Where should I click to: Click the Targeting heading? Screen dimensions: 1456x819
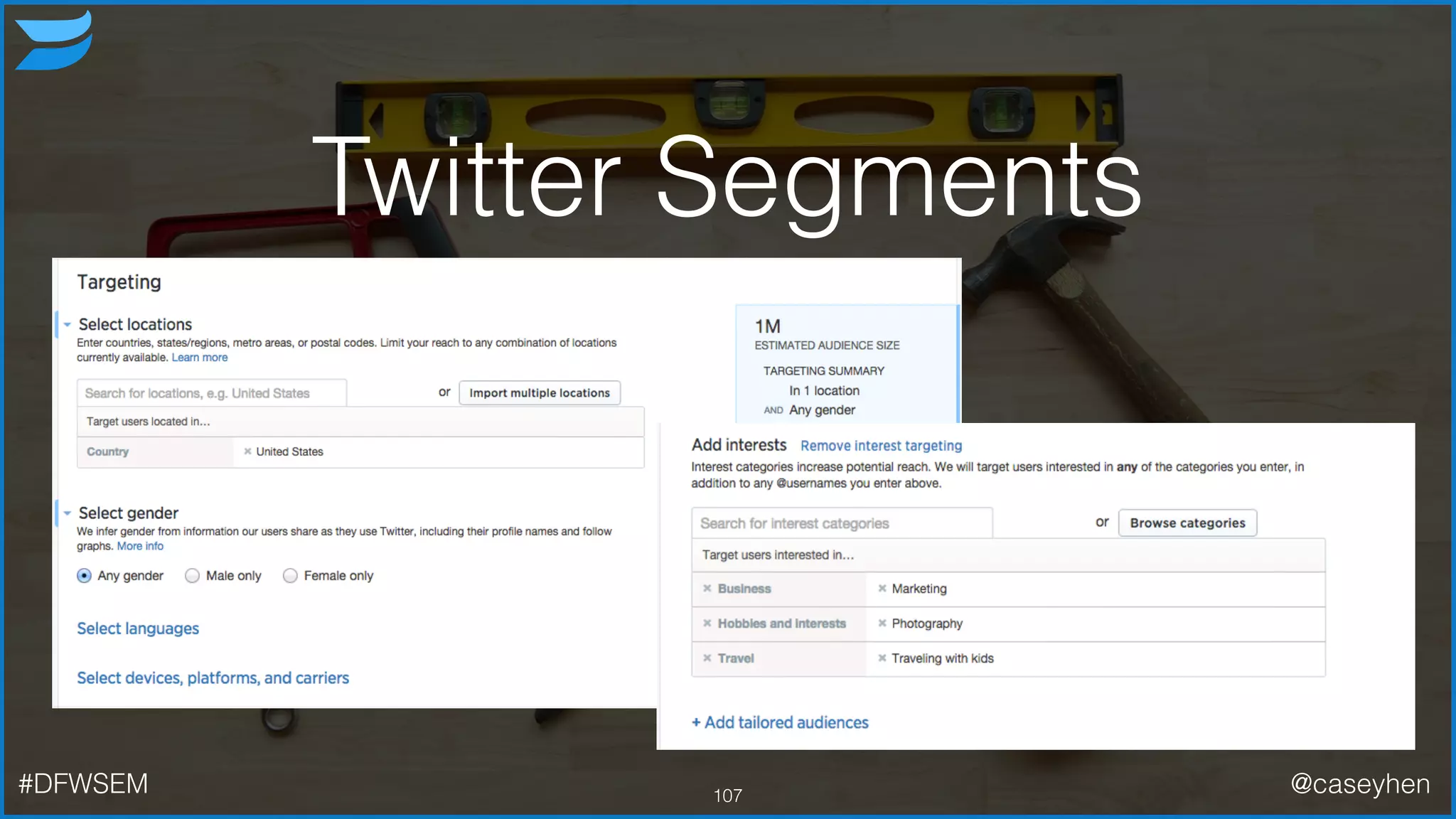[x=119, y=282]
